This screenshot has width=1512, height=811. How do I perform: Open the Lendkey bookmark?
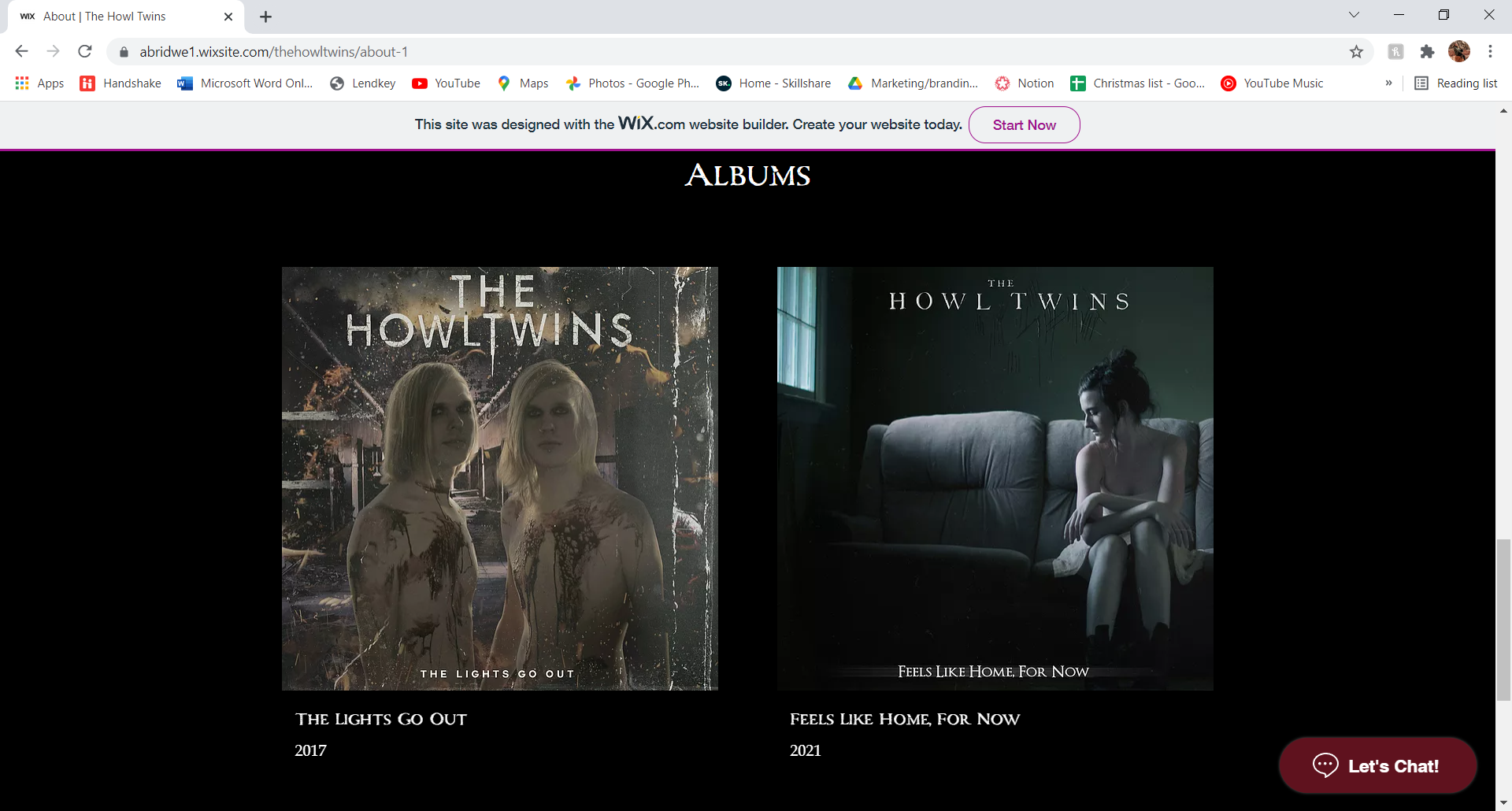pos(362,83)
